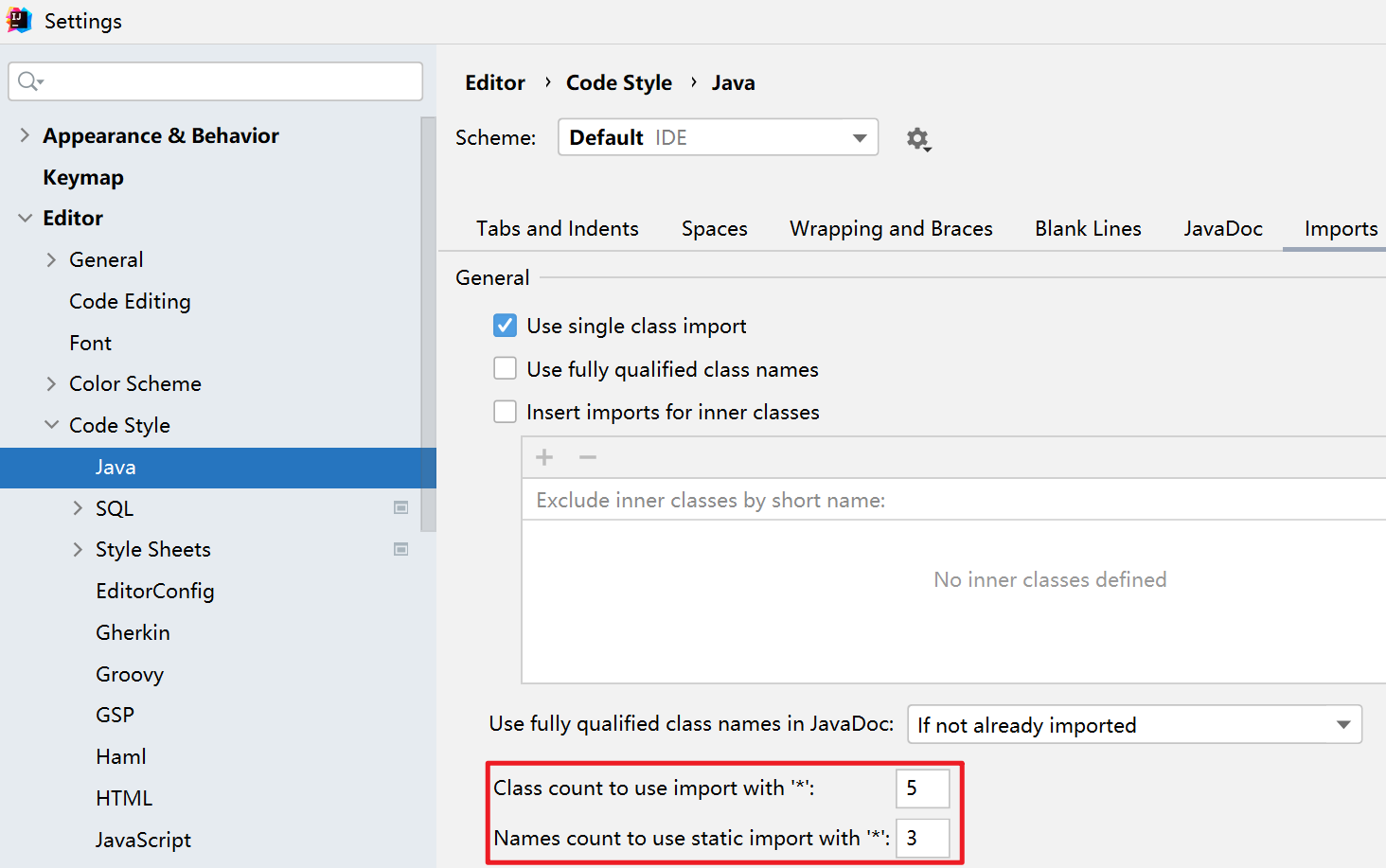Uncheck Use single class import
The height and width of the screenshot is (868, 1386).
(506, 326)
